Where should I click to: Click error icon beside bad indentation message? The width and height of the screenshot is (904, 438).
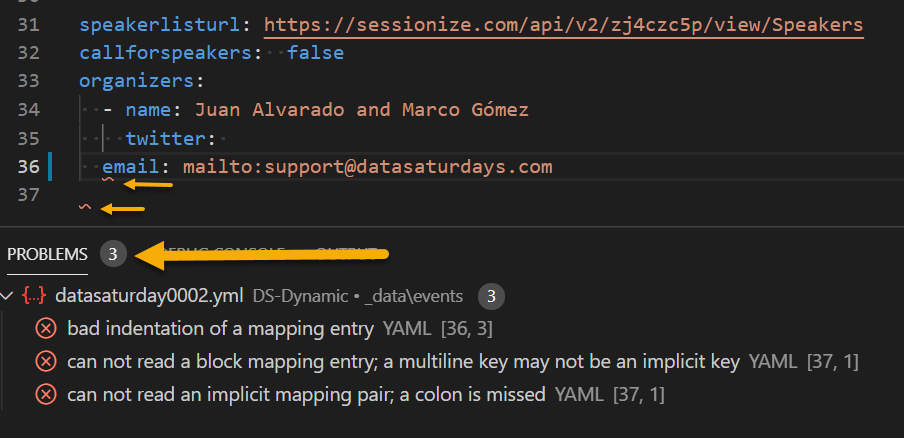tap(46, 328)
